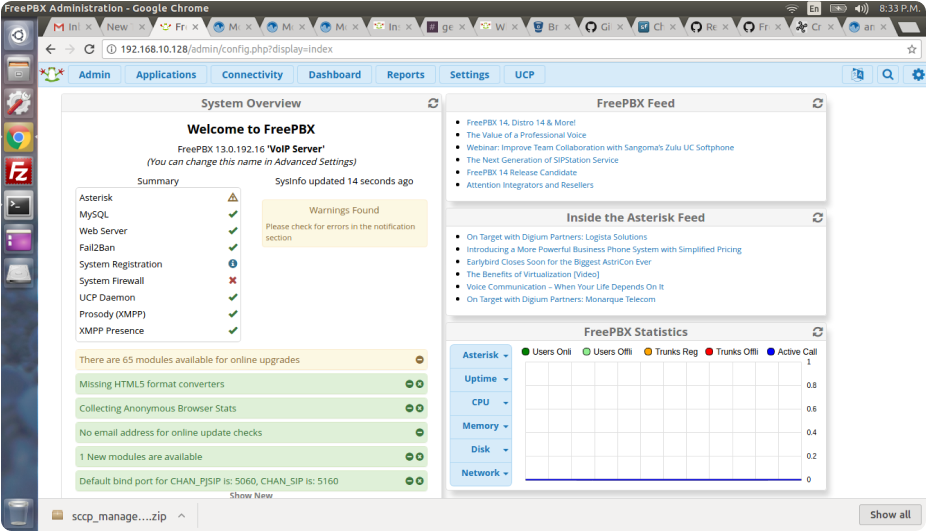Toggle the Active Call legend series
This screenshot has height=532, width=927.
click(790, 352)
